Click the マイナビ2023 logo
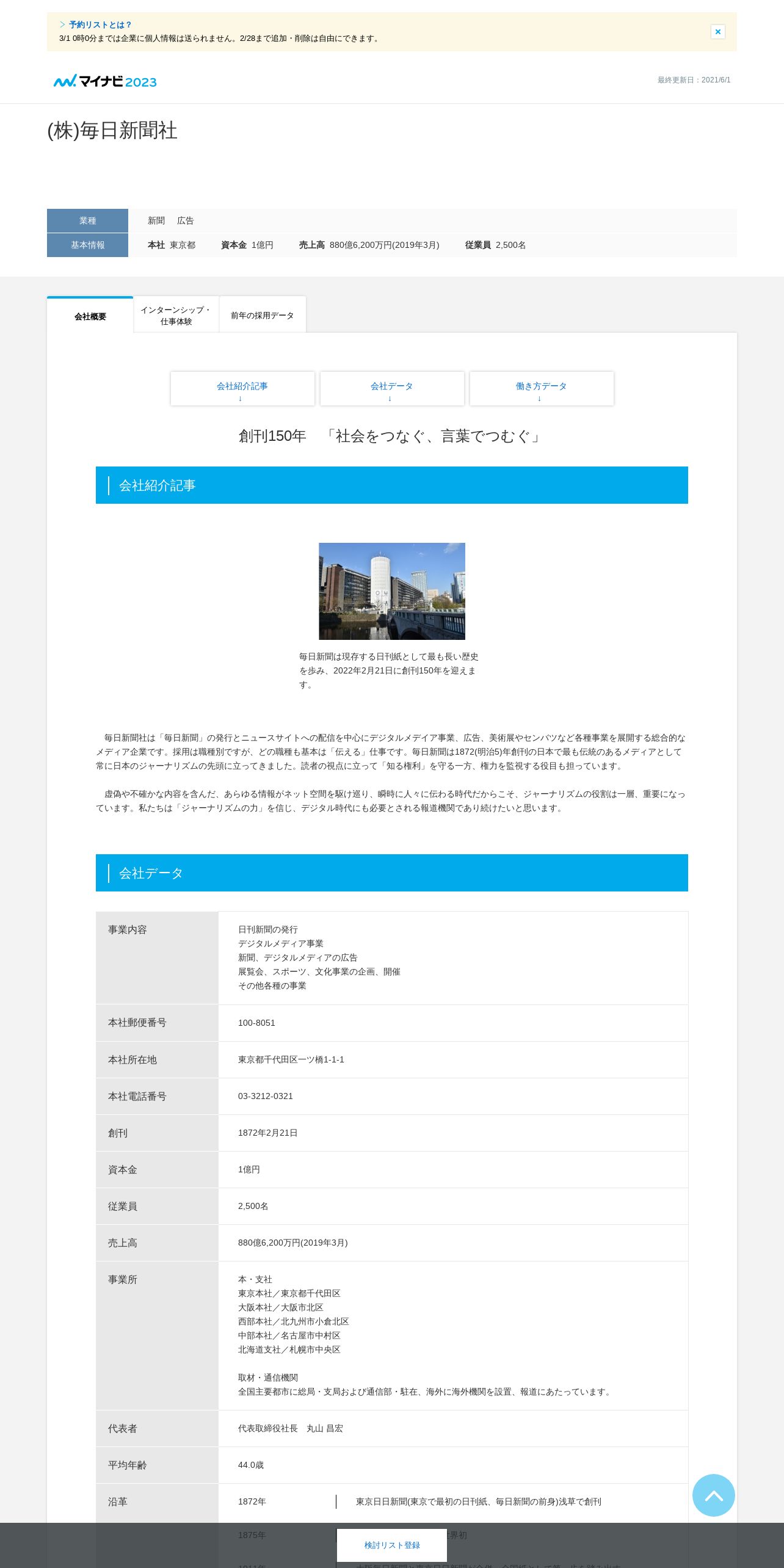This screenshot has width=784, height=1568. pos(105,81)
